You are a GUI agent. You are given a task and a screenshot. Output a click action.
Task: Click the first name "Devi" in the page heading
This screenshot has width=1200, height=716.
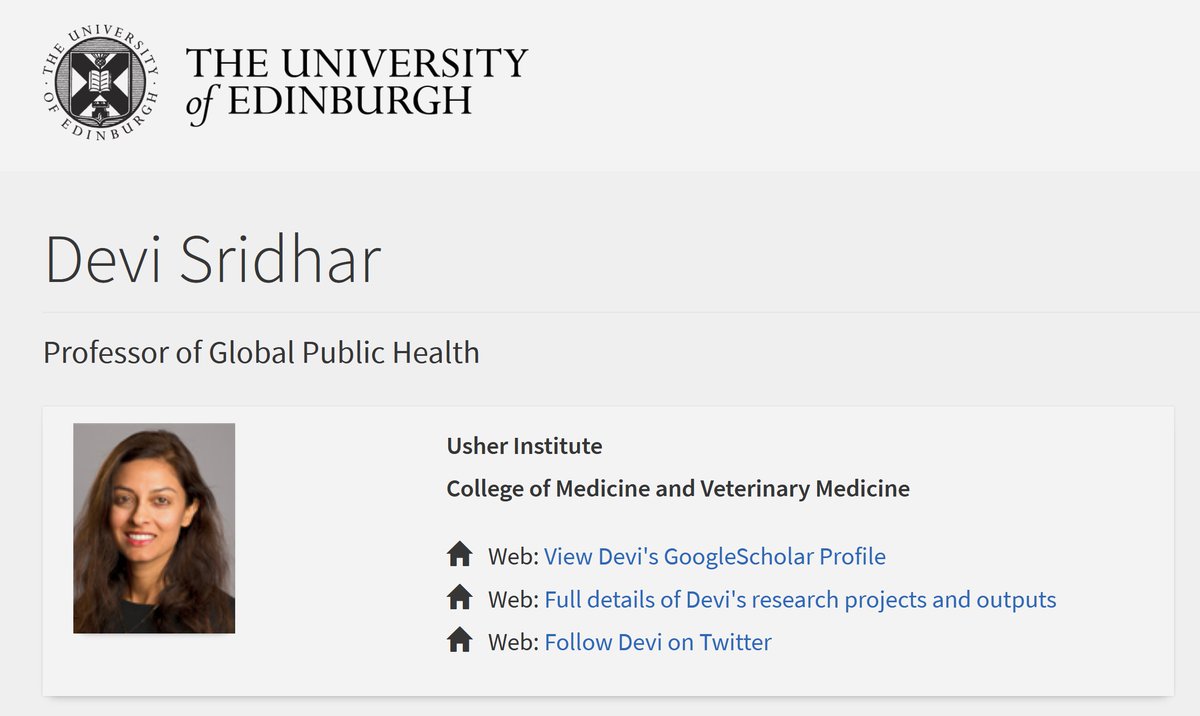100,259
